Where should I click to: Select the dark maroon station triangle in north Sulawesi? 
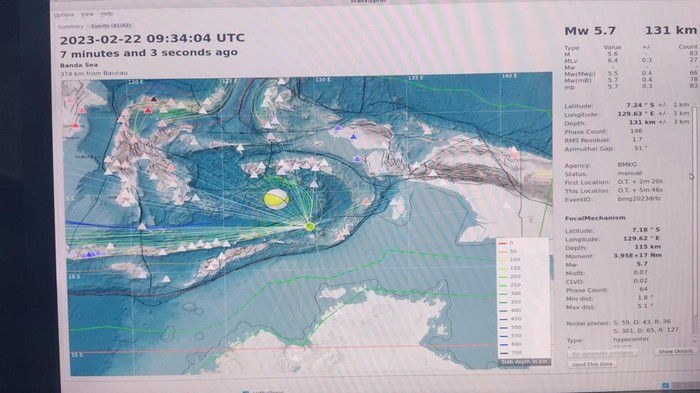coord(154,99)
